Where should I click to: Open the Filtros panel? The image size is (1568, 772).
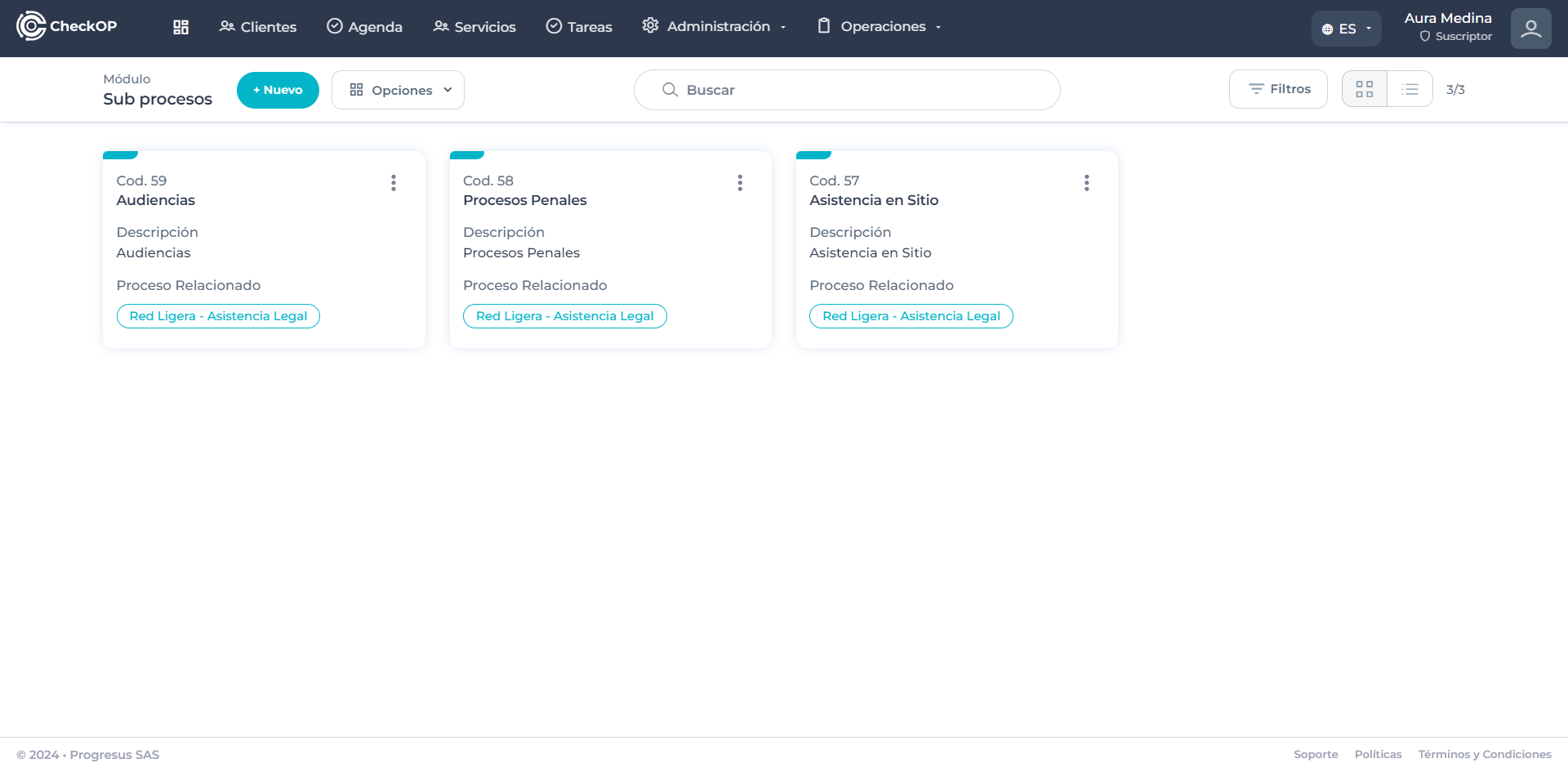[1278, 89]
